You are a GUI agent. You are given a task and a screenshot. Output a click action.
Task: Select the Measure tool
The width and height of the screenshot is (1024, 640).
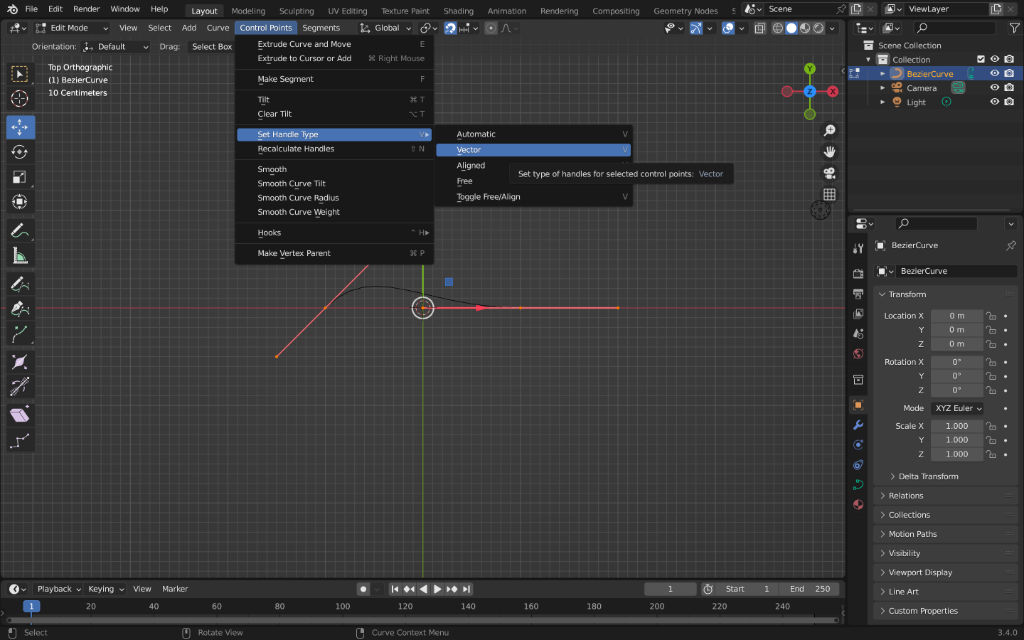coord(20,256)
